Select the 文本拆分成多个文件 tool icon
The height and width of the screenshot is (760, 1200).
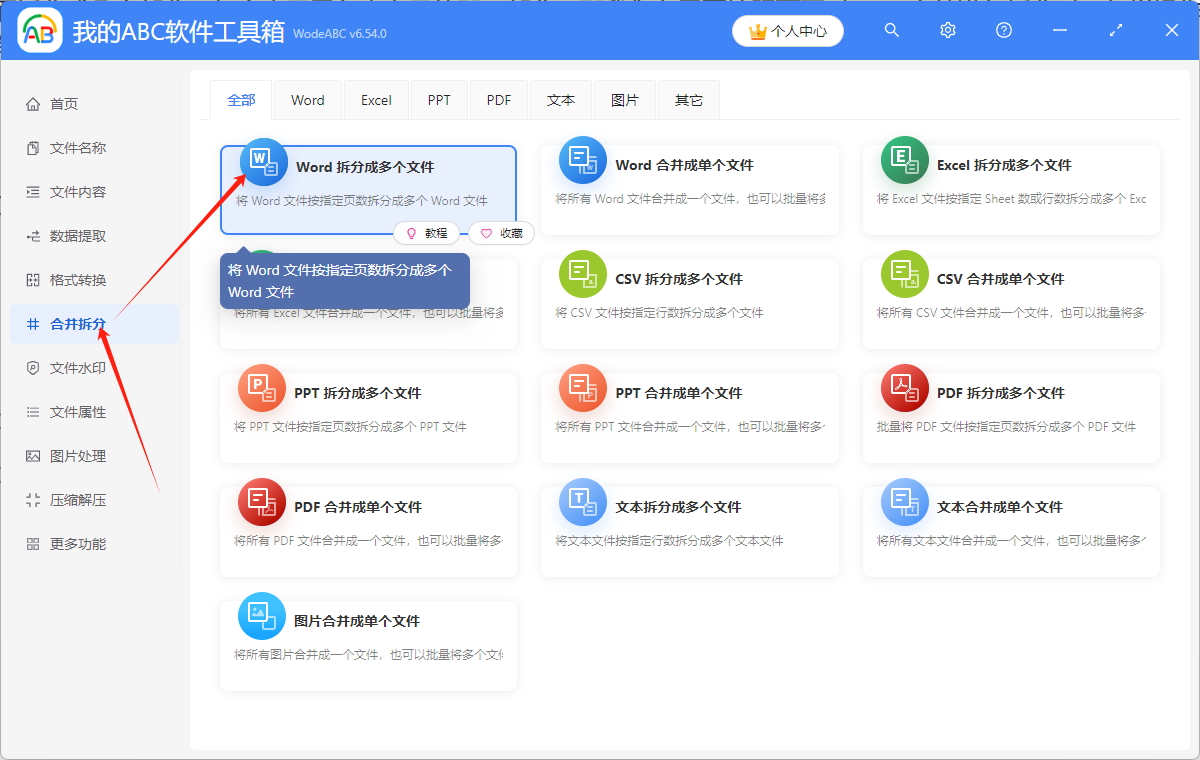coord(583,502)
